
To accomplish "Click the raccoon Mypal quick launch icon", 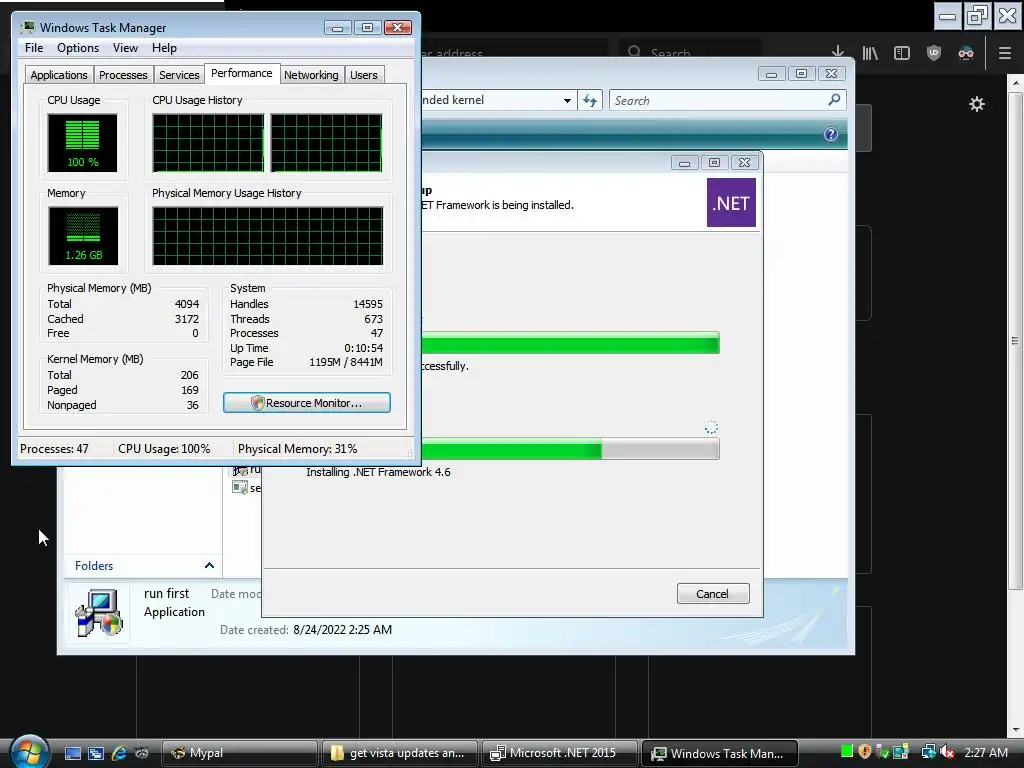I will click(x=142, y=753).
